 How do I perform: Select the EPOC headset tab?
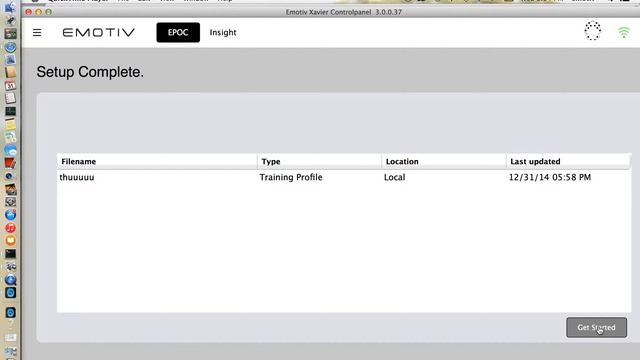(x=178, y=32)
